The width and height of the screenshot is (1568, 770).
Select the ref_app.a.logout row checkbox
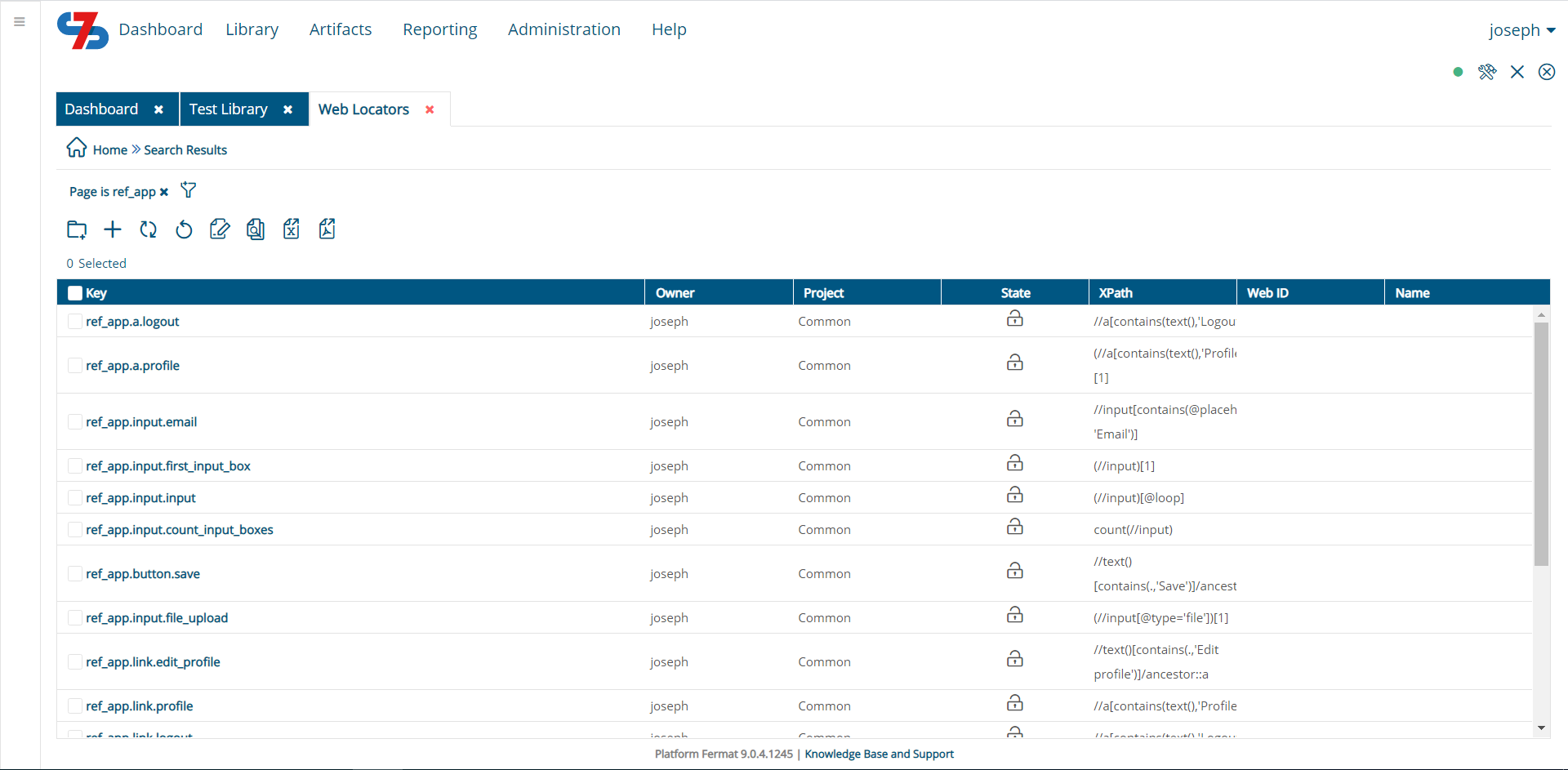coord(74,321)
